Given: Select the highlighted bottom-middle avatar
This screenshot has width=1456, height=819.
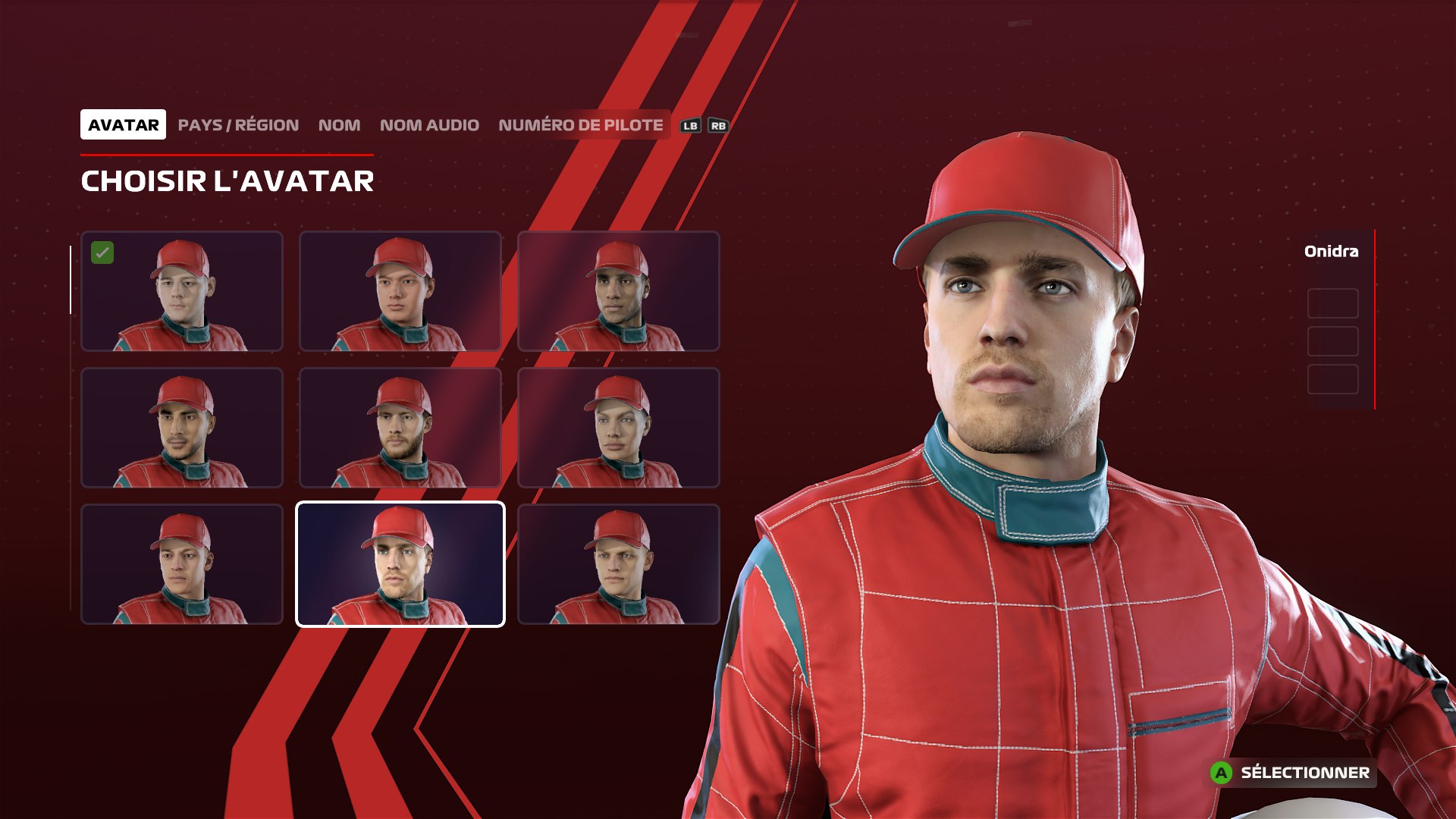Looking at the screenshot, I should coord(400,564).
